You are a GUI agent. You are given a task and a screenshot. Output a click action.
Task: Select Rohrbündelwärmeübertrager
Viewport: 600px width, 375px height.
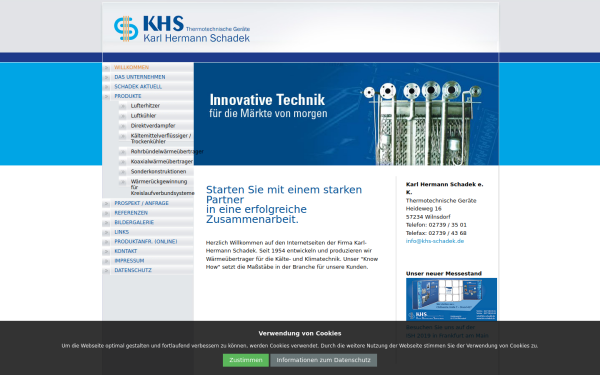pos(167,152)
